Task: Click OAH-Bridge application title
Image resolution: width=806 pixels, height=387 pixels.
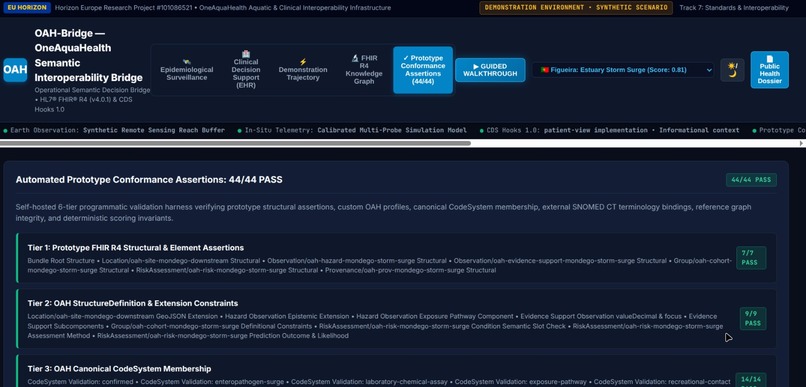Action: pos(88,56)
